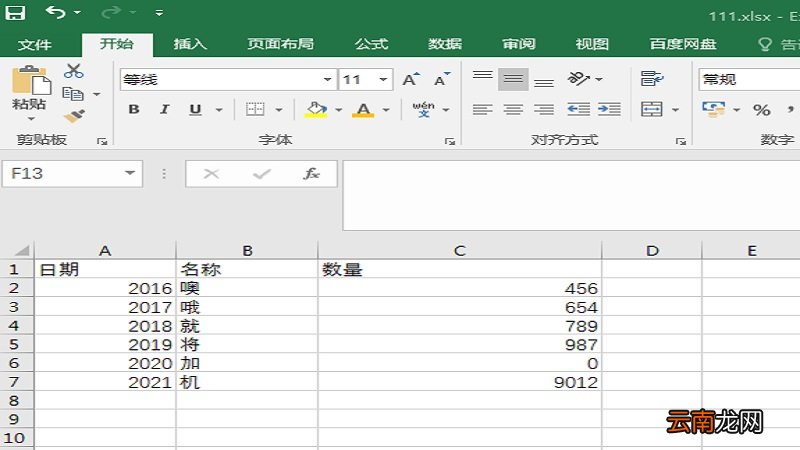Select cell containing 9012
800x450 pixels.
(x=460, y=382)
